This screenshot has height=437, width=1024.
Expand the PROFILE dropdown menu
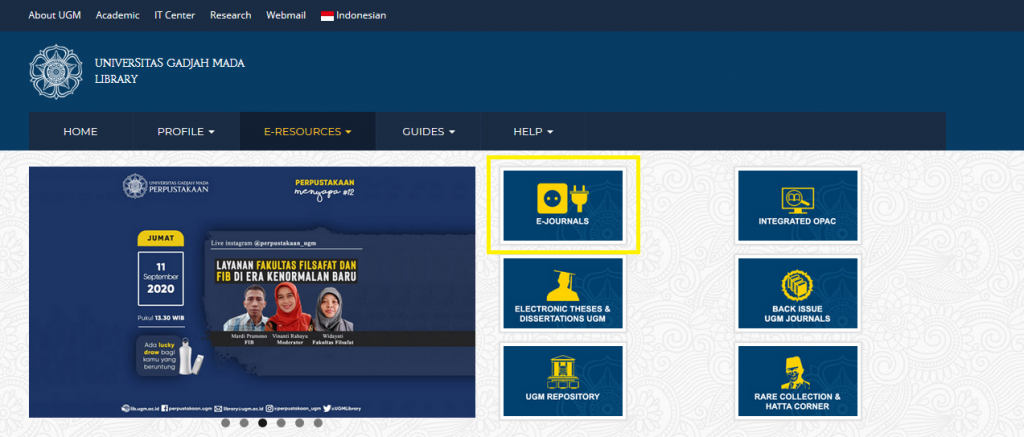[186, 131]
